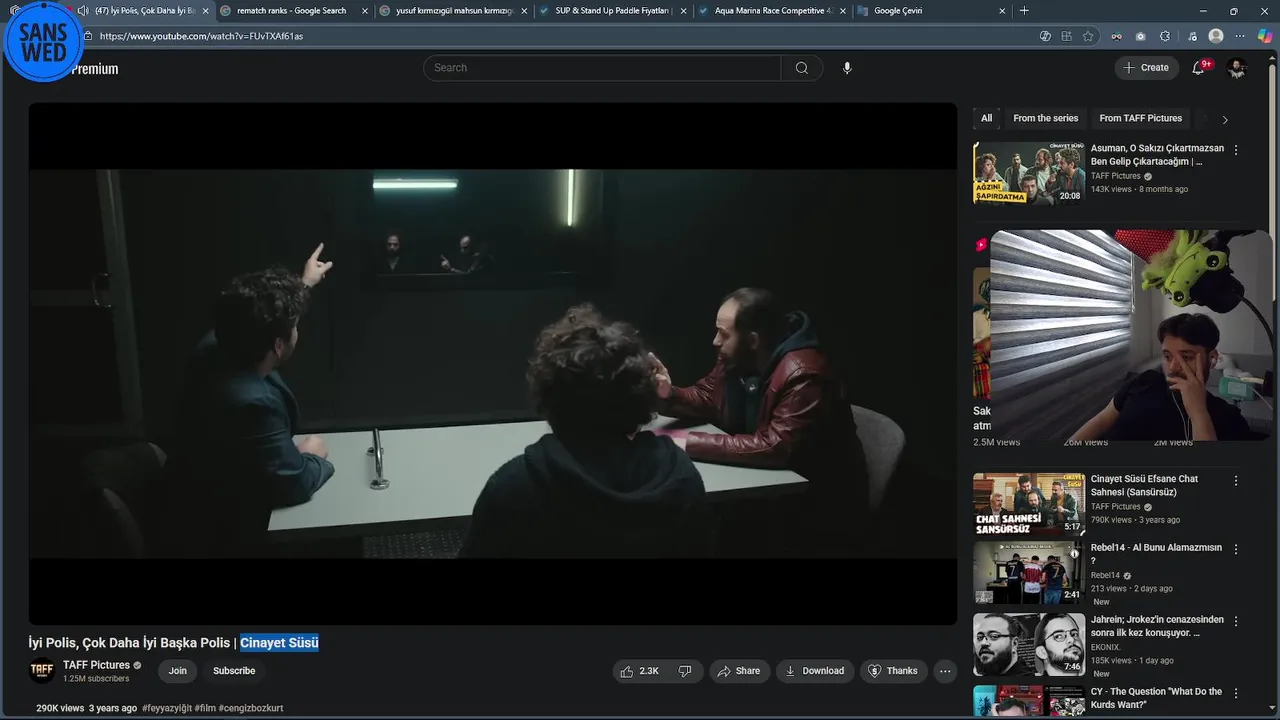This screenshot has height=720, width=1280.
Task: Open Cinayet Süsü Efsane Chat Sahnesi thumbnail
Action: pos(1029,504)
